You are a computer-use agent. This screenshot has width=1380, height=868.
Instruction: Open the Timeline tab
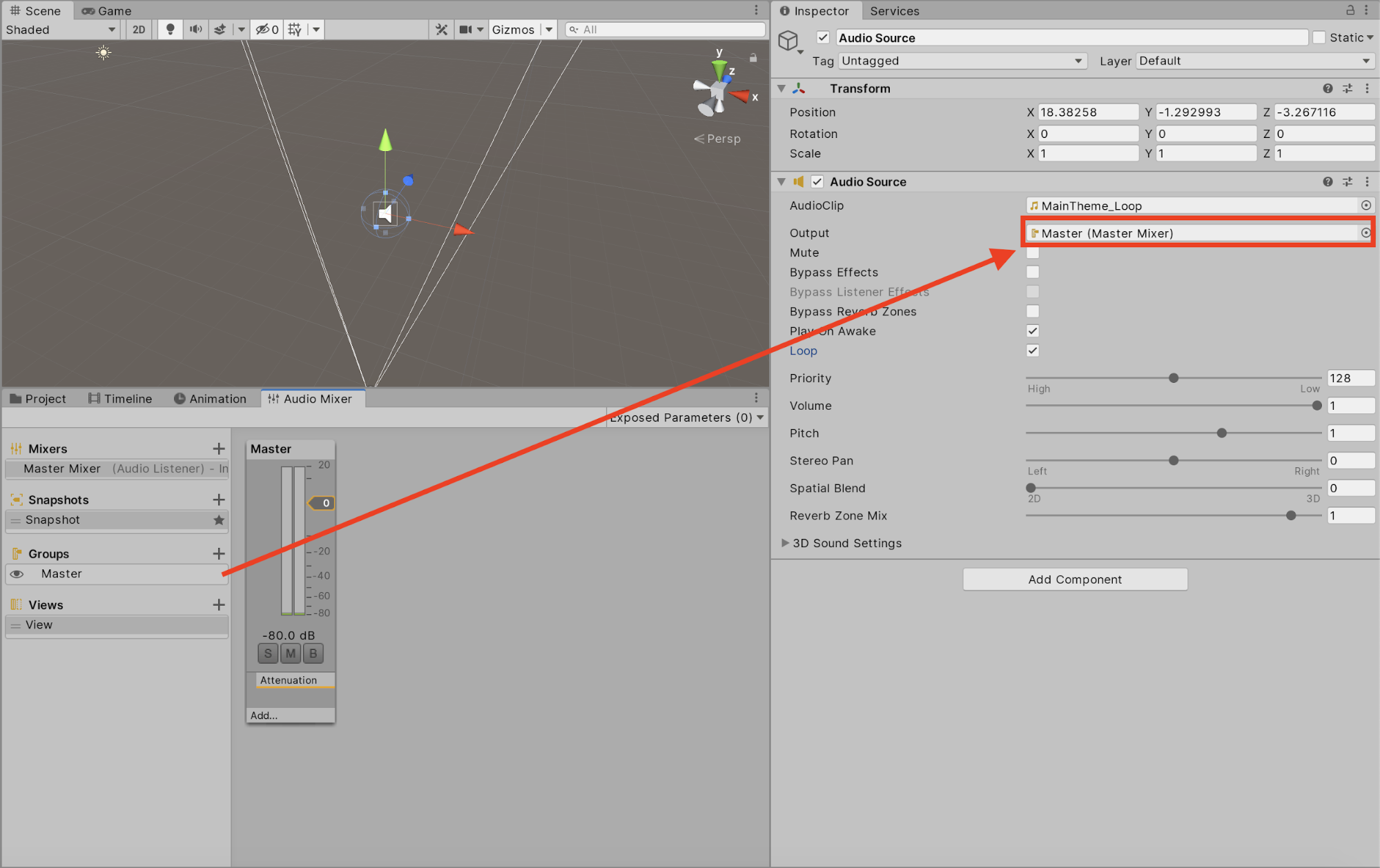coord(120,399)
